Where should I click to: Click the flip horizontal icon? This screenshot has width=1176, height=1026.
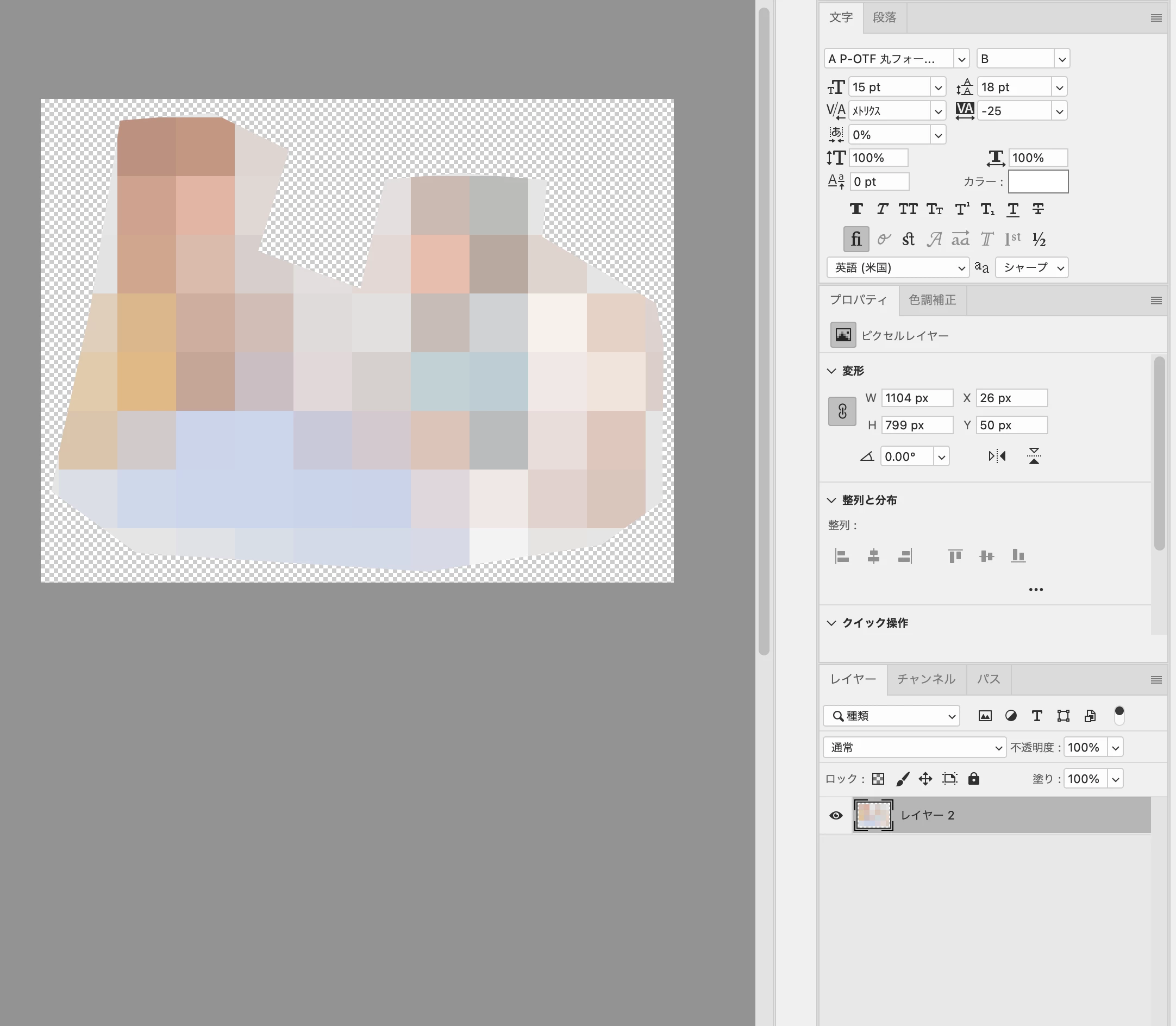point(997,456)
